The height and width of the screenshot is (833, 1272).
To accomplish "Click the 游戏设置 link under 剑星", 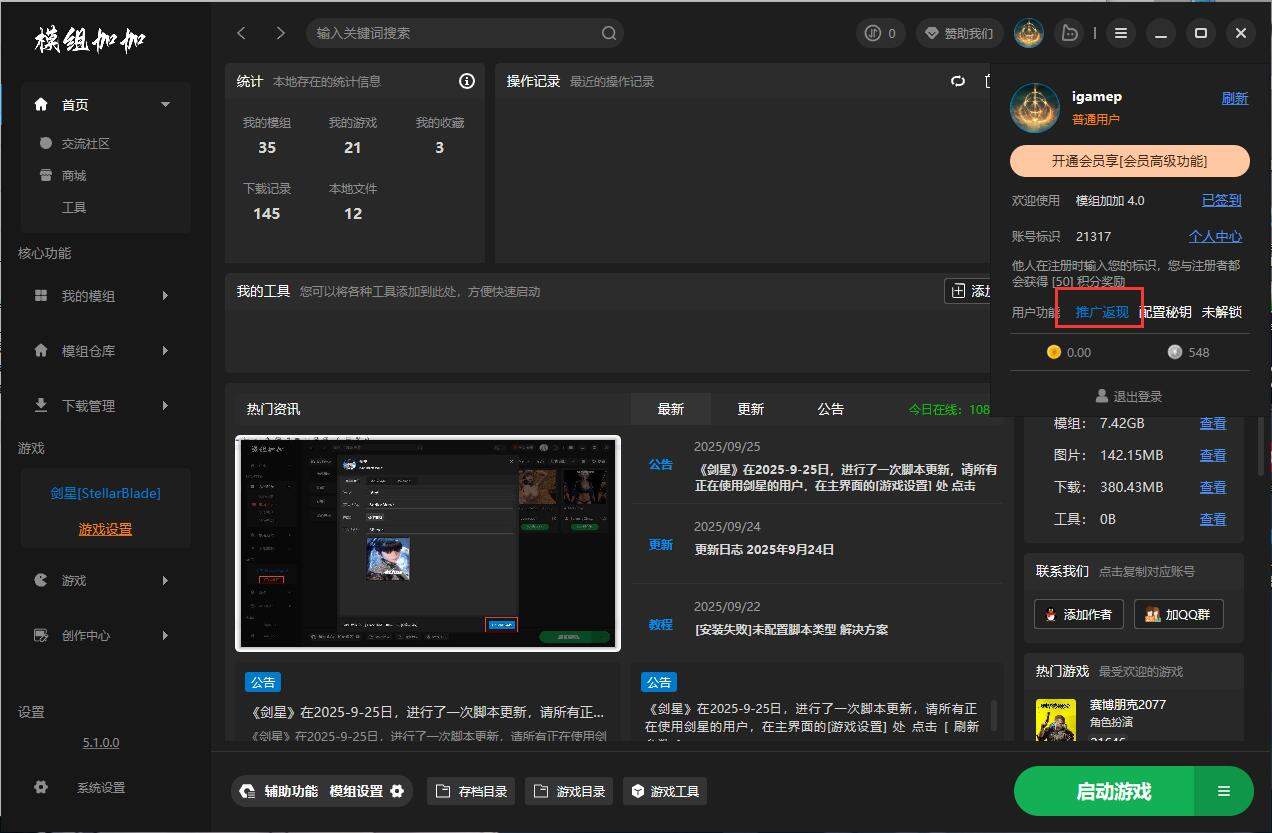I will 105,529.
